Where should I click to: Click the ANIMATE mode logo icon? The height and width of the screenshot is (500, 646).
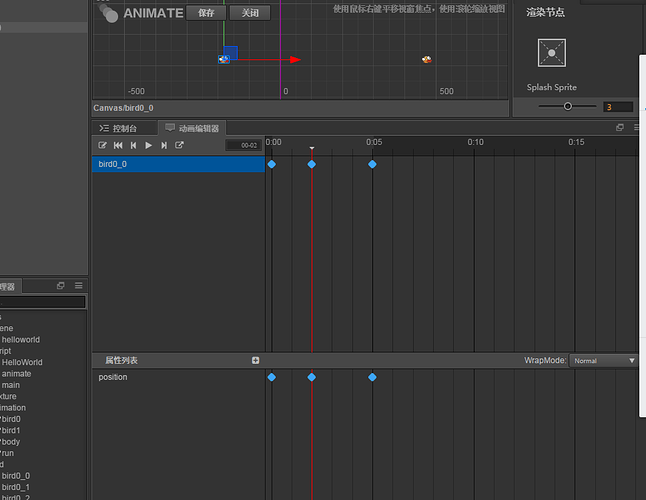pyautogui.click(x=109, y=13)
